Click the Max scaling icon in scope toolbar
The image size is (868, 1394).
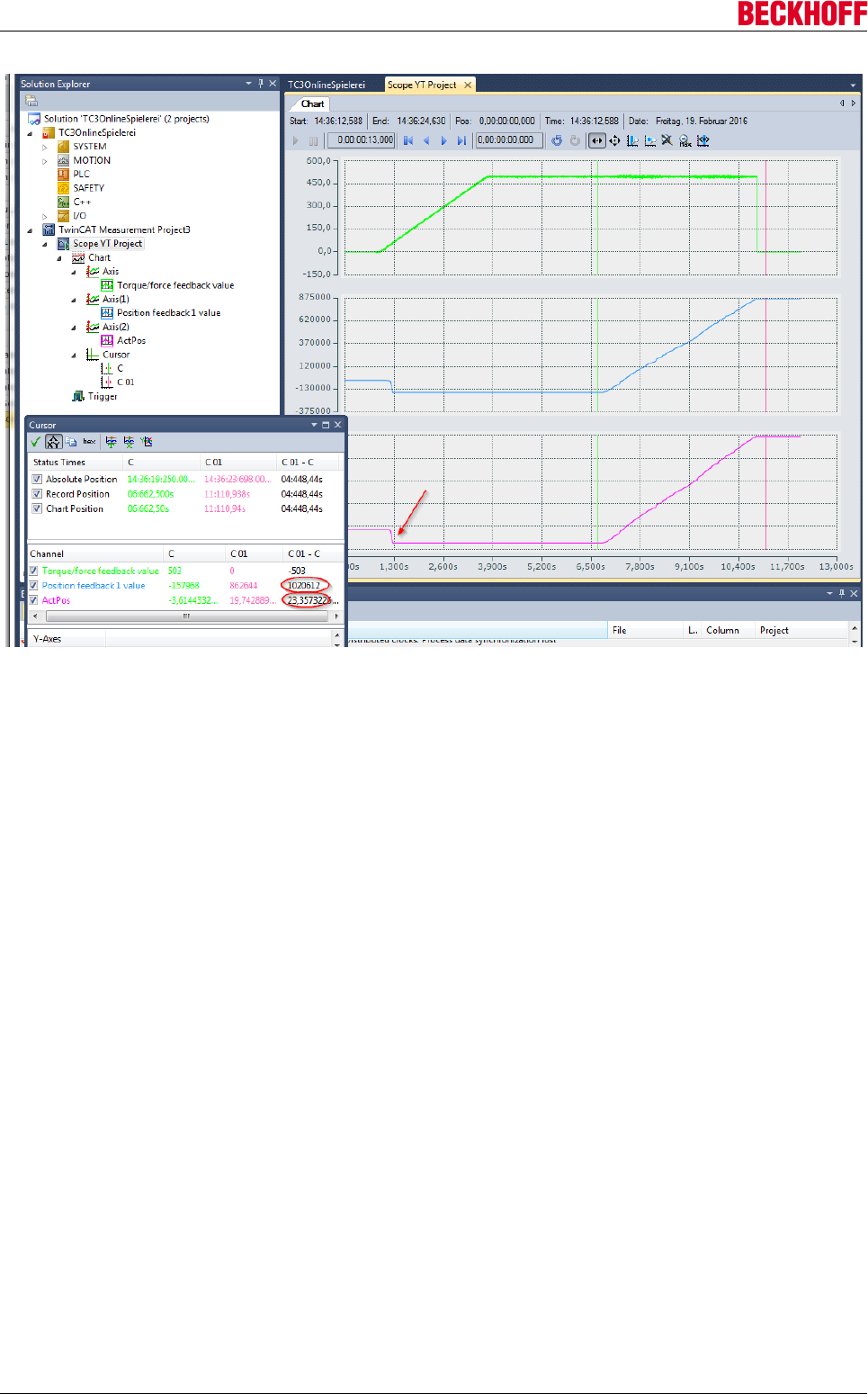[685, 140]
